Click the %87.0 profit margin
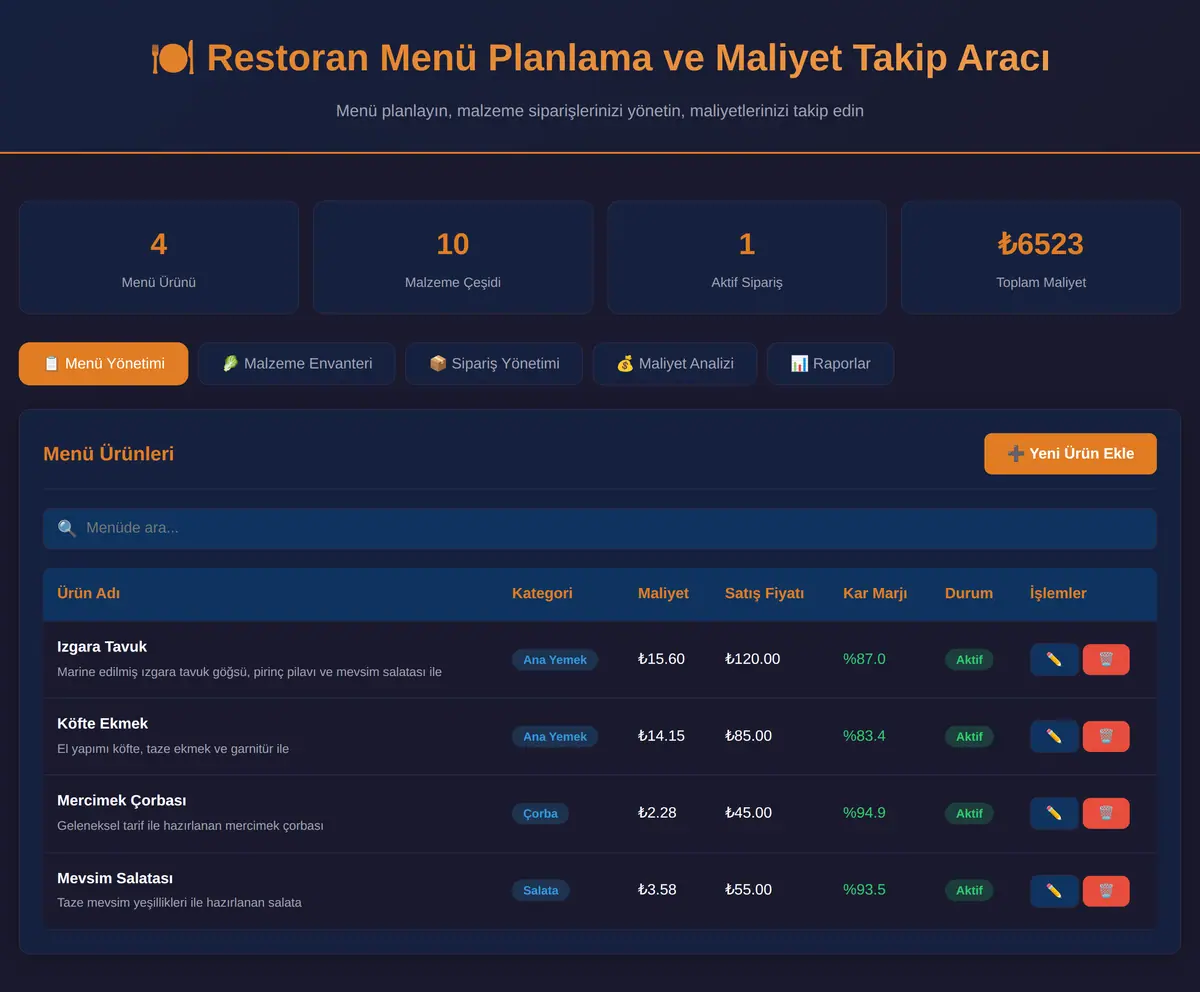 864,659
